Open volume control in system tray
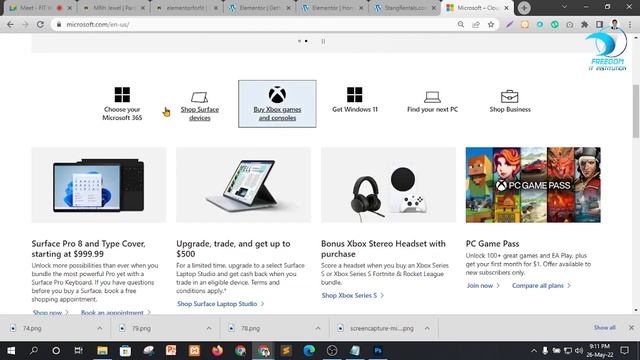The height and width of the screenshot is (360, 640). click(579, 350)
